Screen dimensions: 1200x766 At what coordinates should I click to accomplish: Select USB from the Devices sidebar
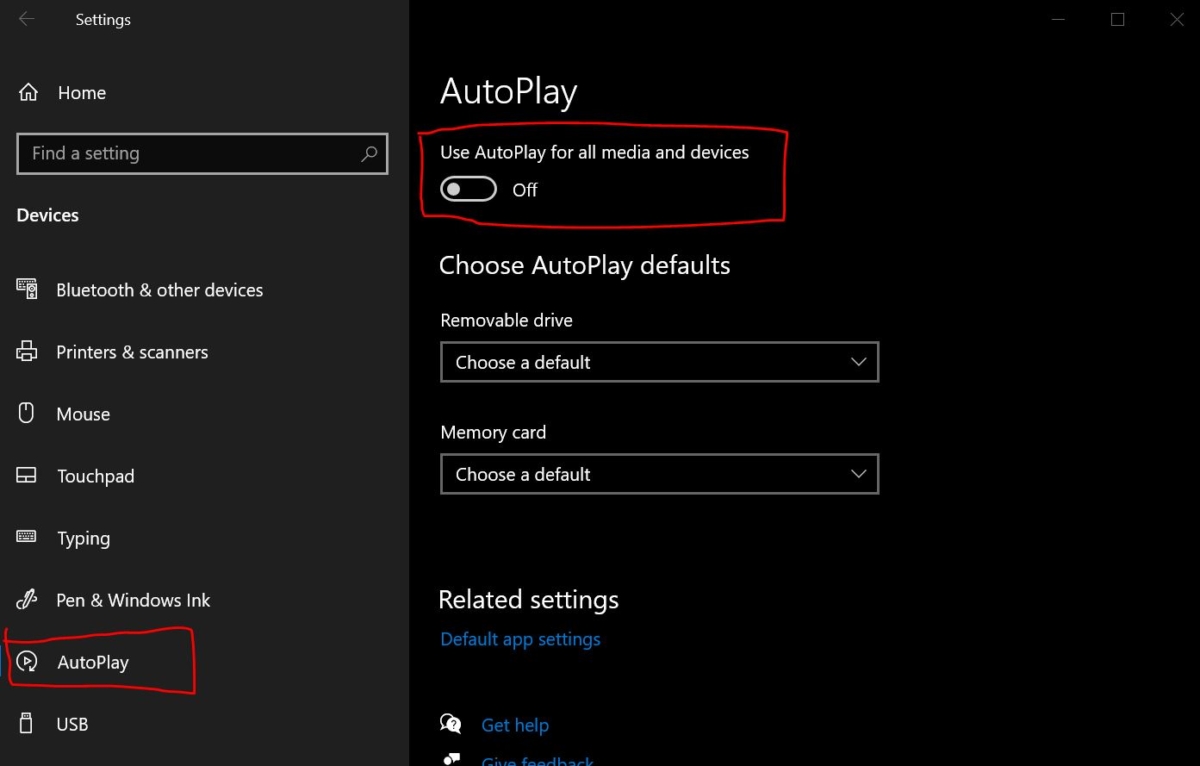(71, 723)
